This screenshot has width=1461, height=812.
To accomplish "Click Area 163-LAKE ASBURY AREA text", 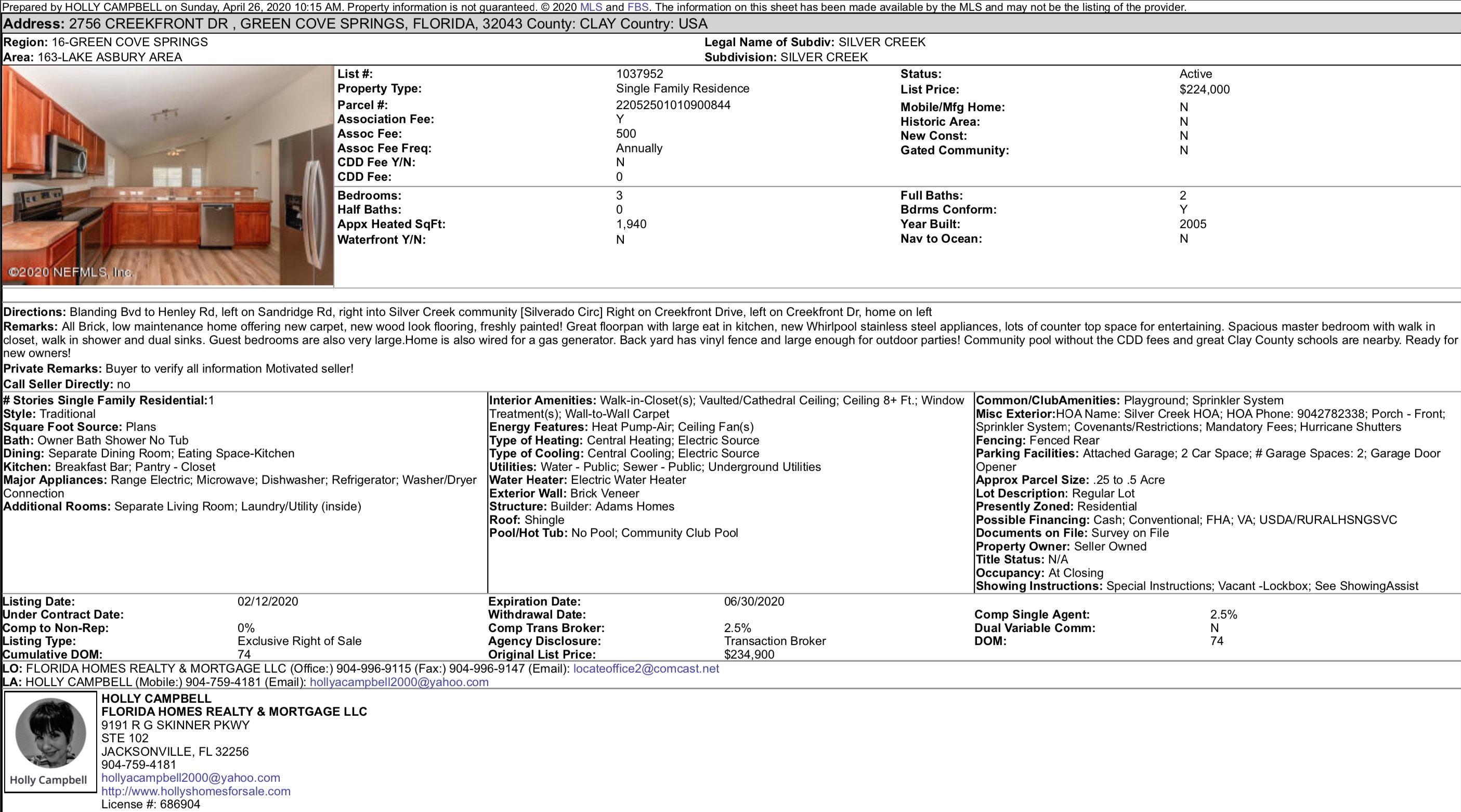I will pos(93,57).
